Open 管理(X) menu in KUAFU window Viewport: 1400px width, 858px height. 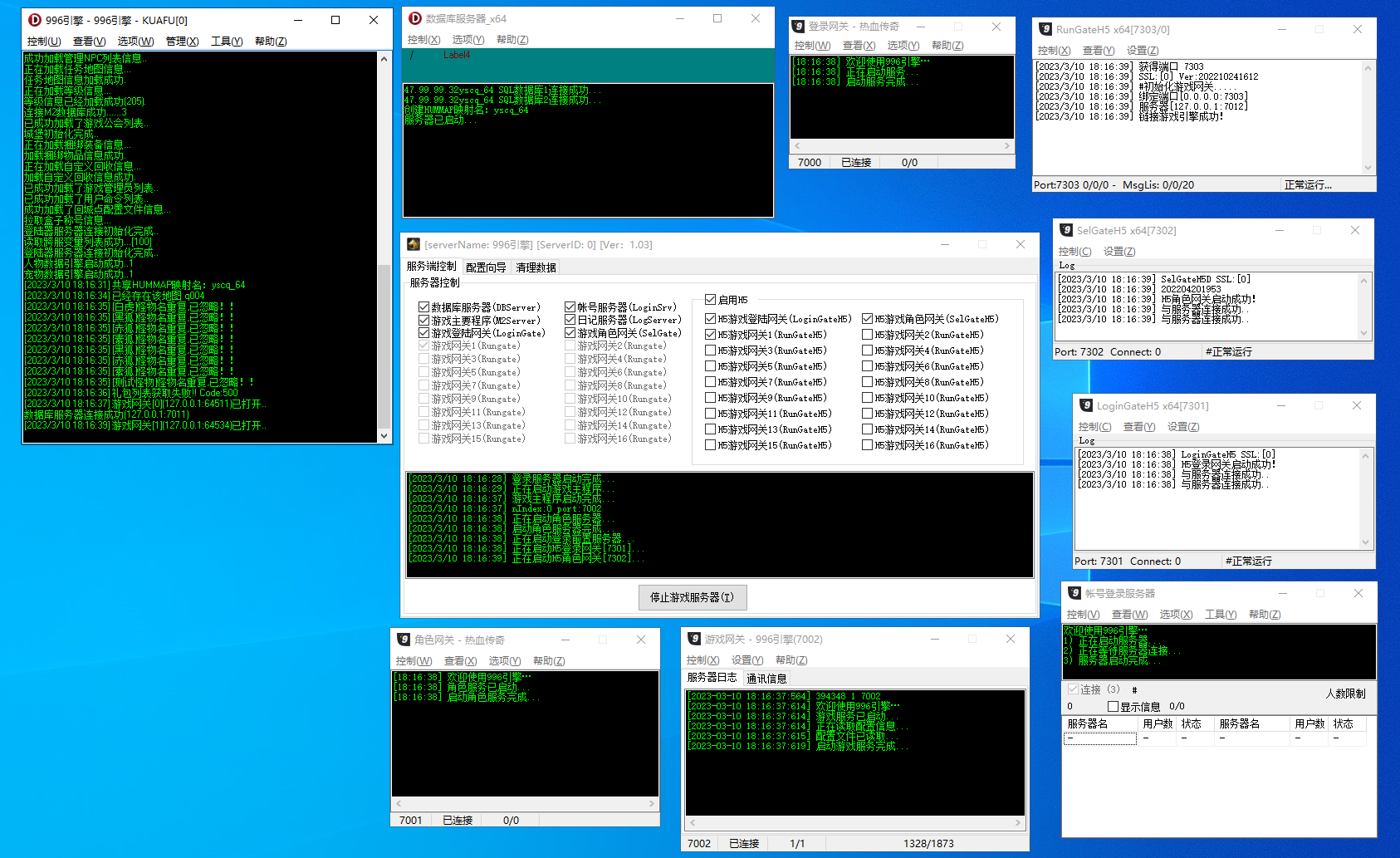point(182,42)
